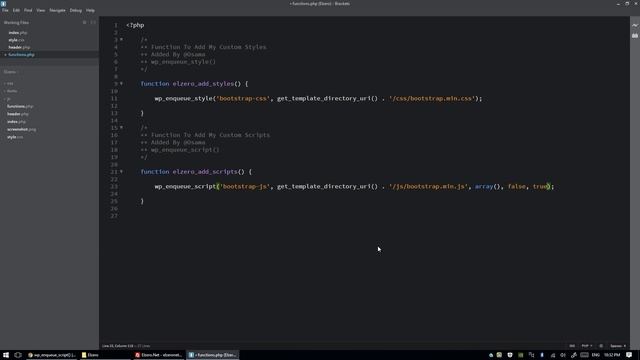Open Working Files settings gear
The image size is (640, 360).
pos(84,22)
